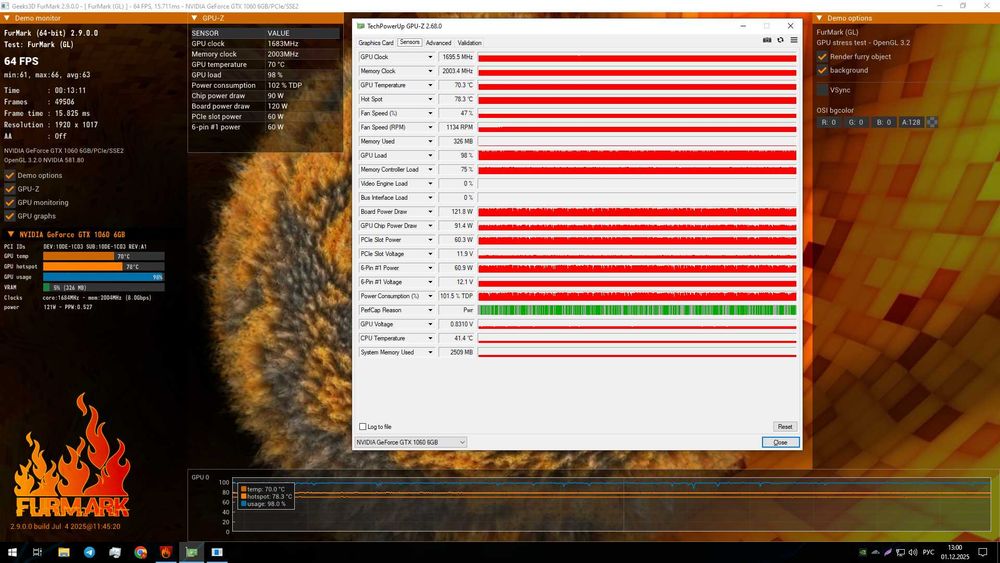The image size is (1000, 563).
Task: Open the Hot Spot sensor dropdown arrow
Action: 430,99
